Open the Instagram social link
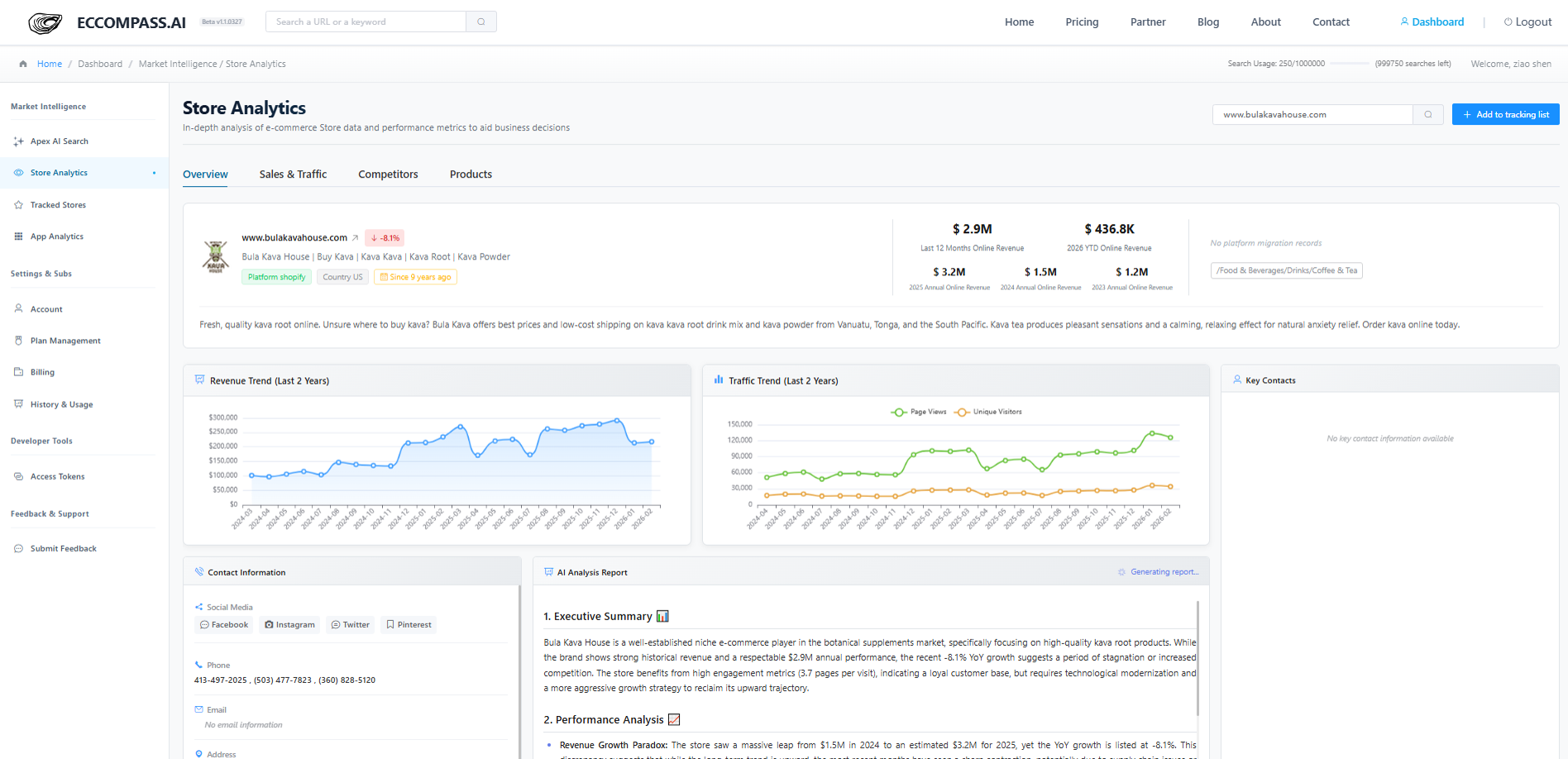1568x759 pixels. click(289, 625)
